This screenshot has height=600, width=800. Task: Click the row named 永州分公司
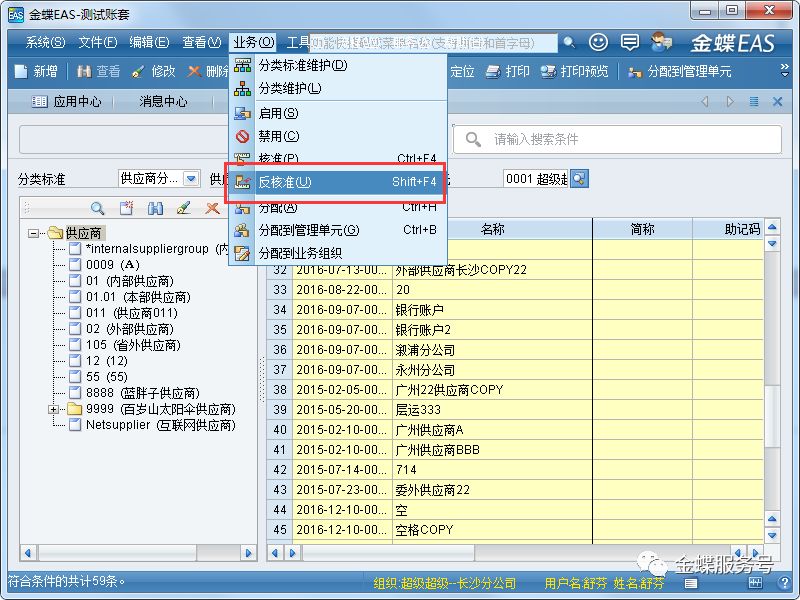(x=515, y=369)
